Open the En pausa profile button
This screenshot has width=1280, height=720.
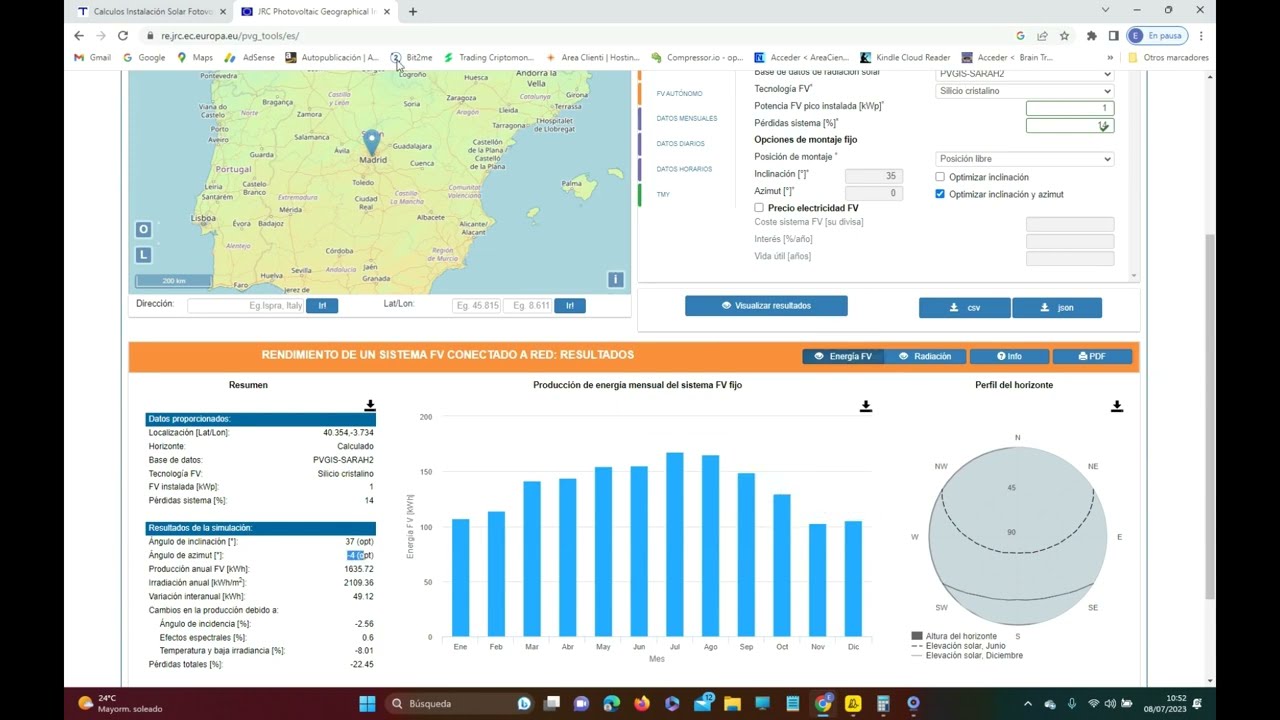click(1157, 35)
